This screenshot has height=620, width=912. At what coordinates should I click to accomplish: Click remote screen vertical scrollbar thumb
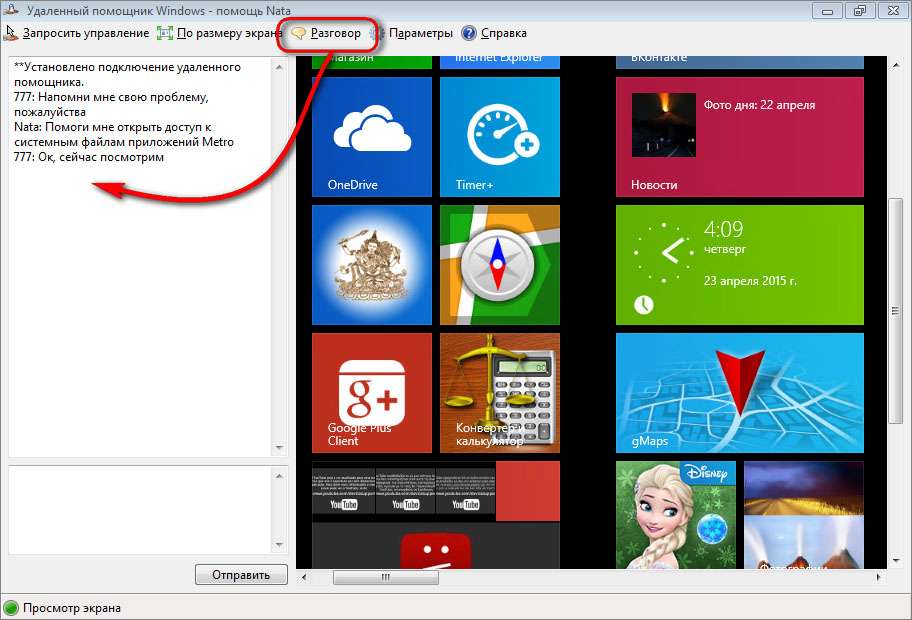896,311
